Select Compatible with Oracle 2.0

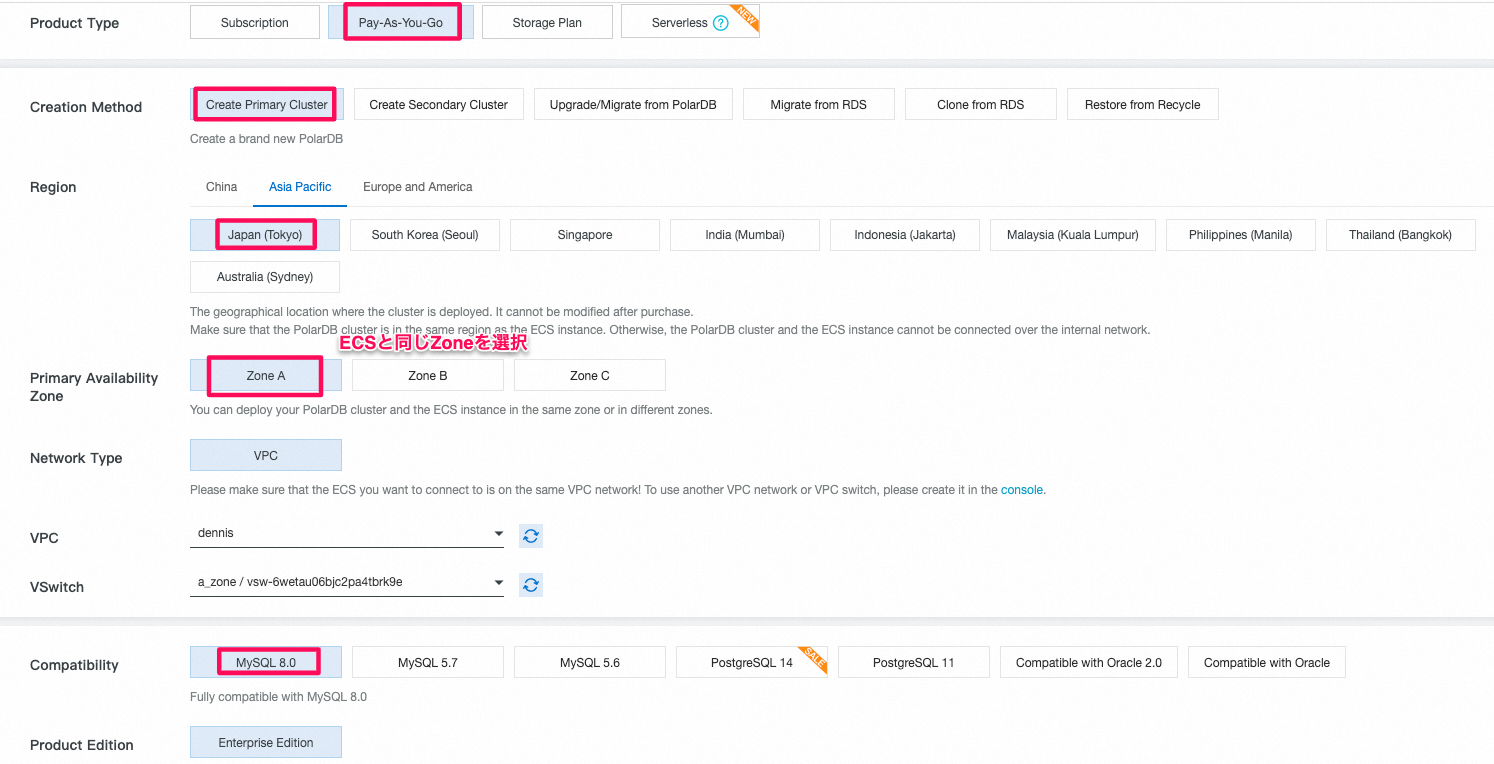point(1089,663)
